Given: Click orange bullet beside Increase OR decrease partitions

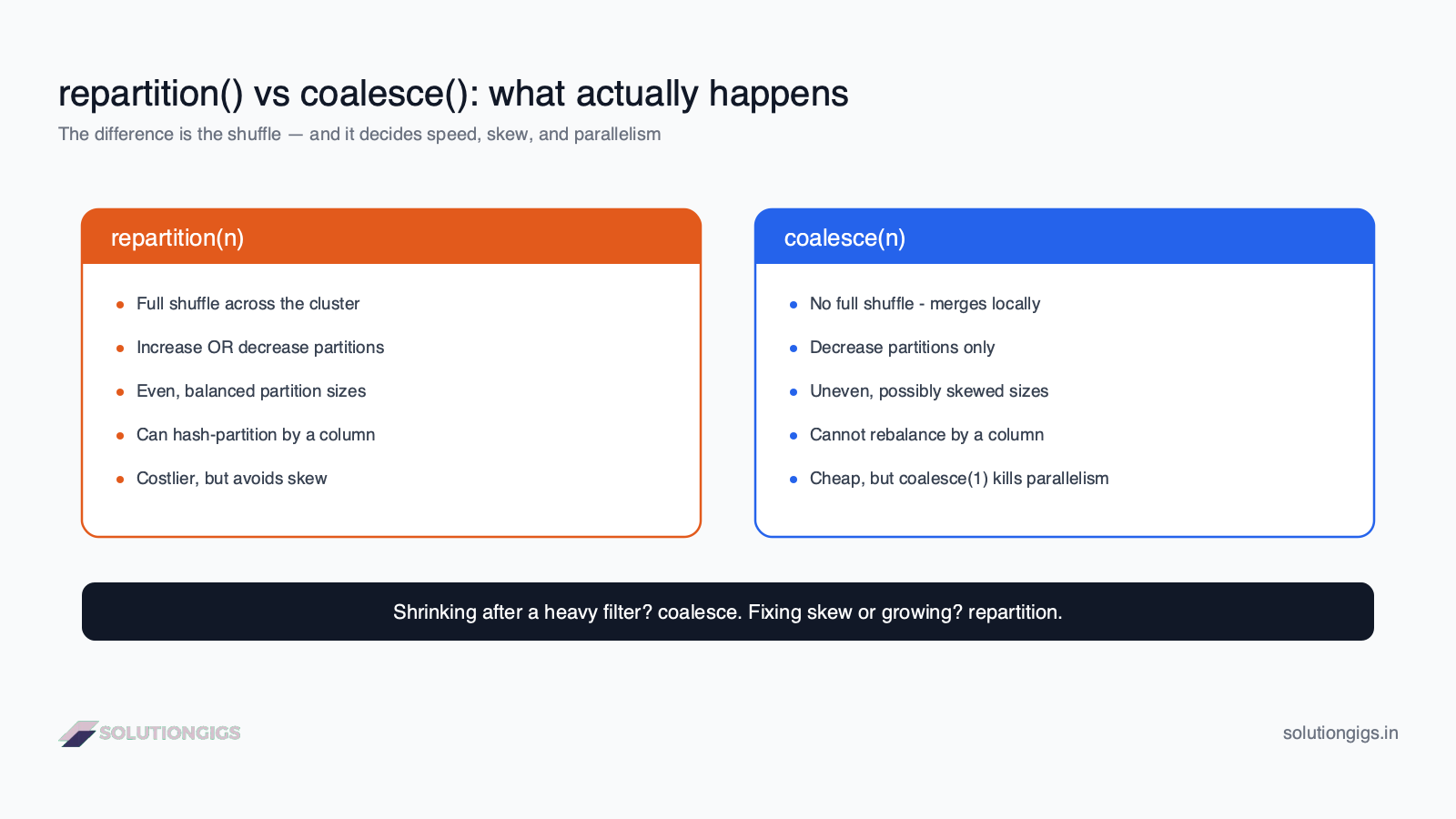Looking at the screenshot, I should point(120,349).
